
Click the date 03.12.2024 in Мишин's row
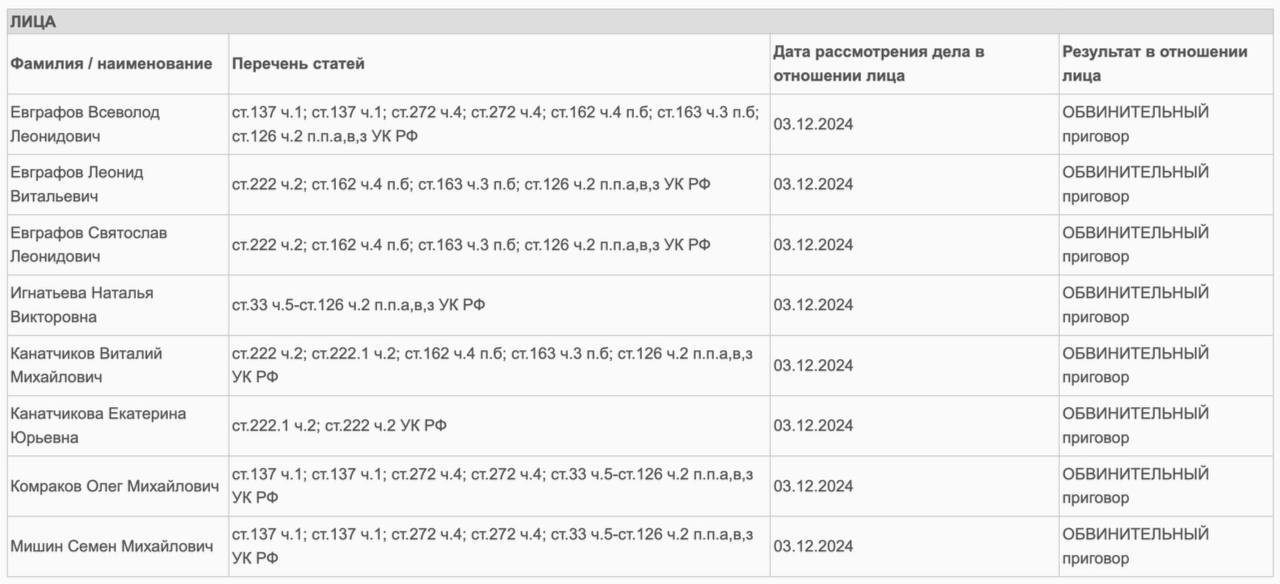coord(813,546)
